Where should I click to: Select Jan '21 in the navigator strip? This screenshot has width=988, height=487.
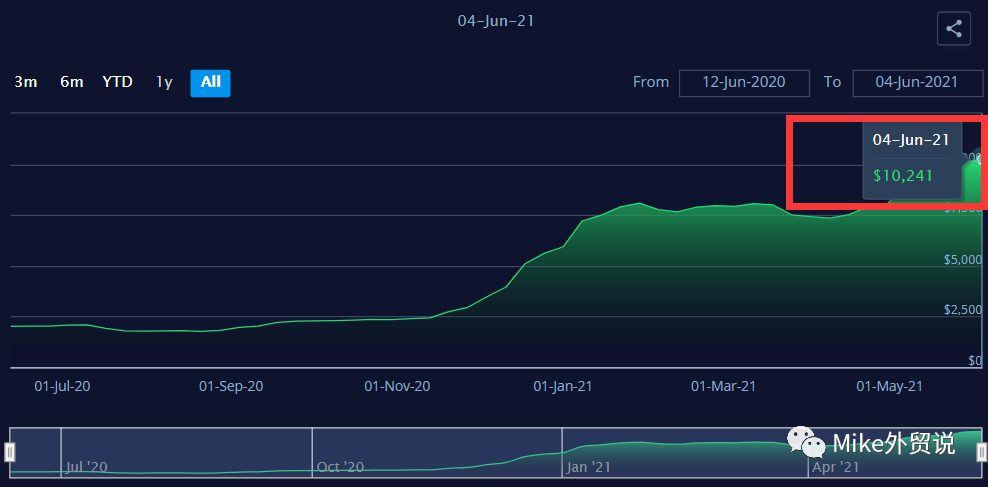tap(588, 466)
